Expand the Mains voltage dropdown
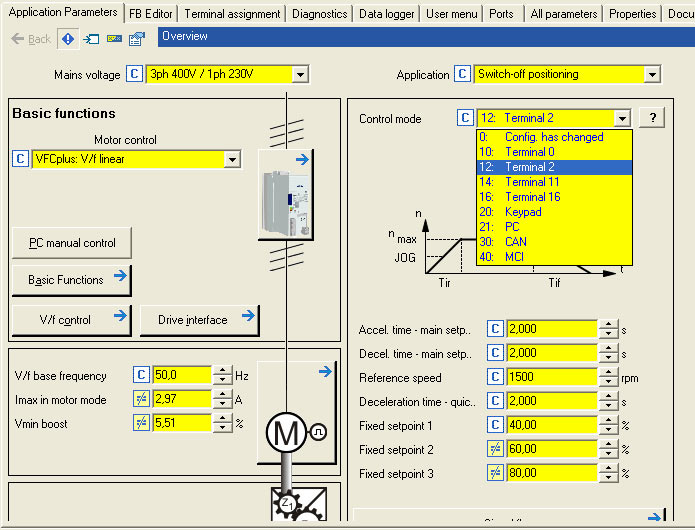The image size is (695, 530). click(x=300, y=74)
